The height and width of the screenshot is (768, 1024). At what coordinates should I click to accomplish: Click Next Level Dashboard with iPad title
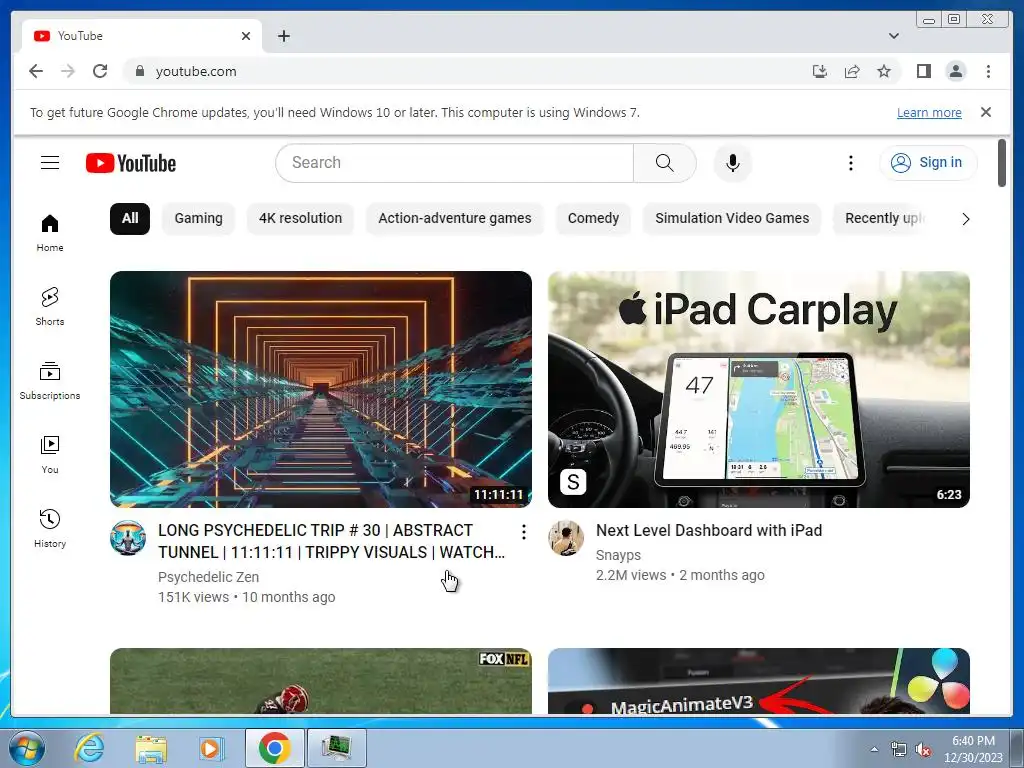click(709, 530)
